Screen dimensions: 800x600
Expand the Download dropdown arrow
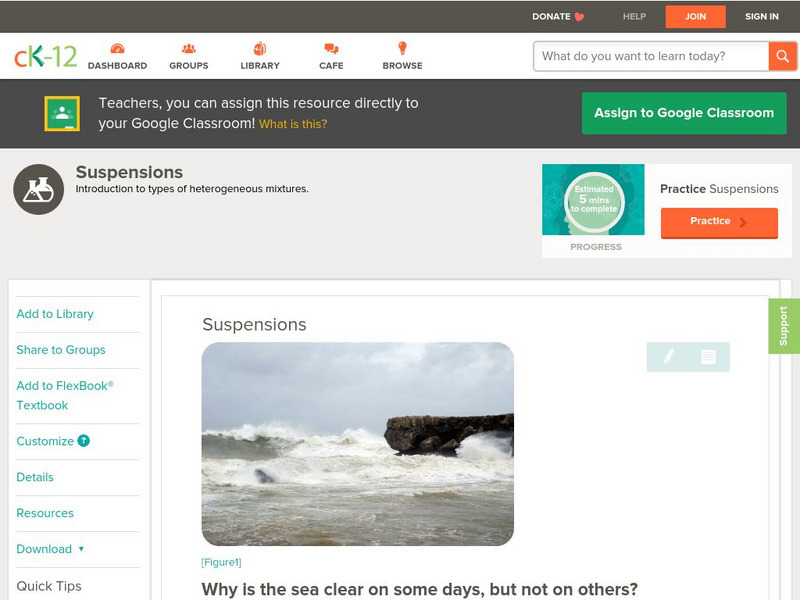[x=81, y=549]
